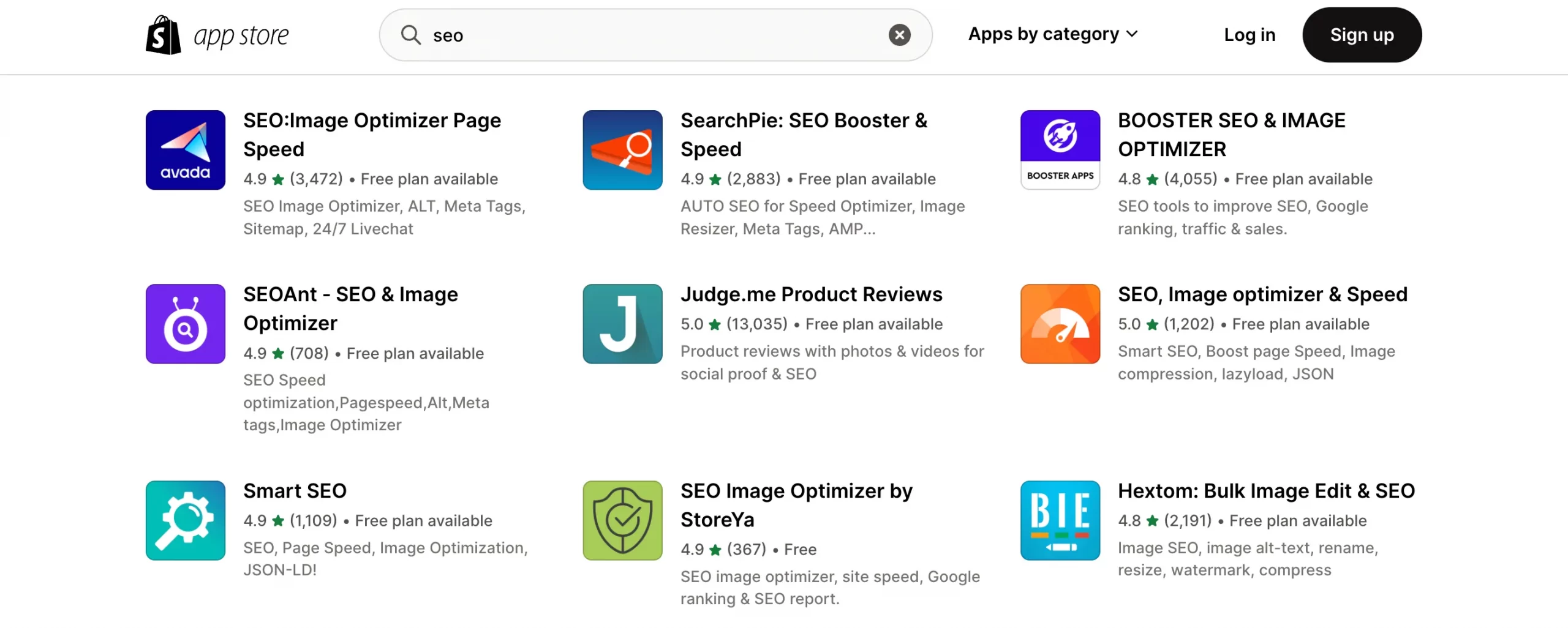Open Judge.me Product Reviews title
Image resolution: width=1568 pixels, height=628 pixels.
pyautogui.click(x=811, y=294)
